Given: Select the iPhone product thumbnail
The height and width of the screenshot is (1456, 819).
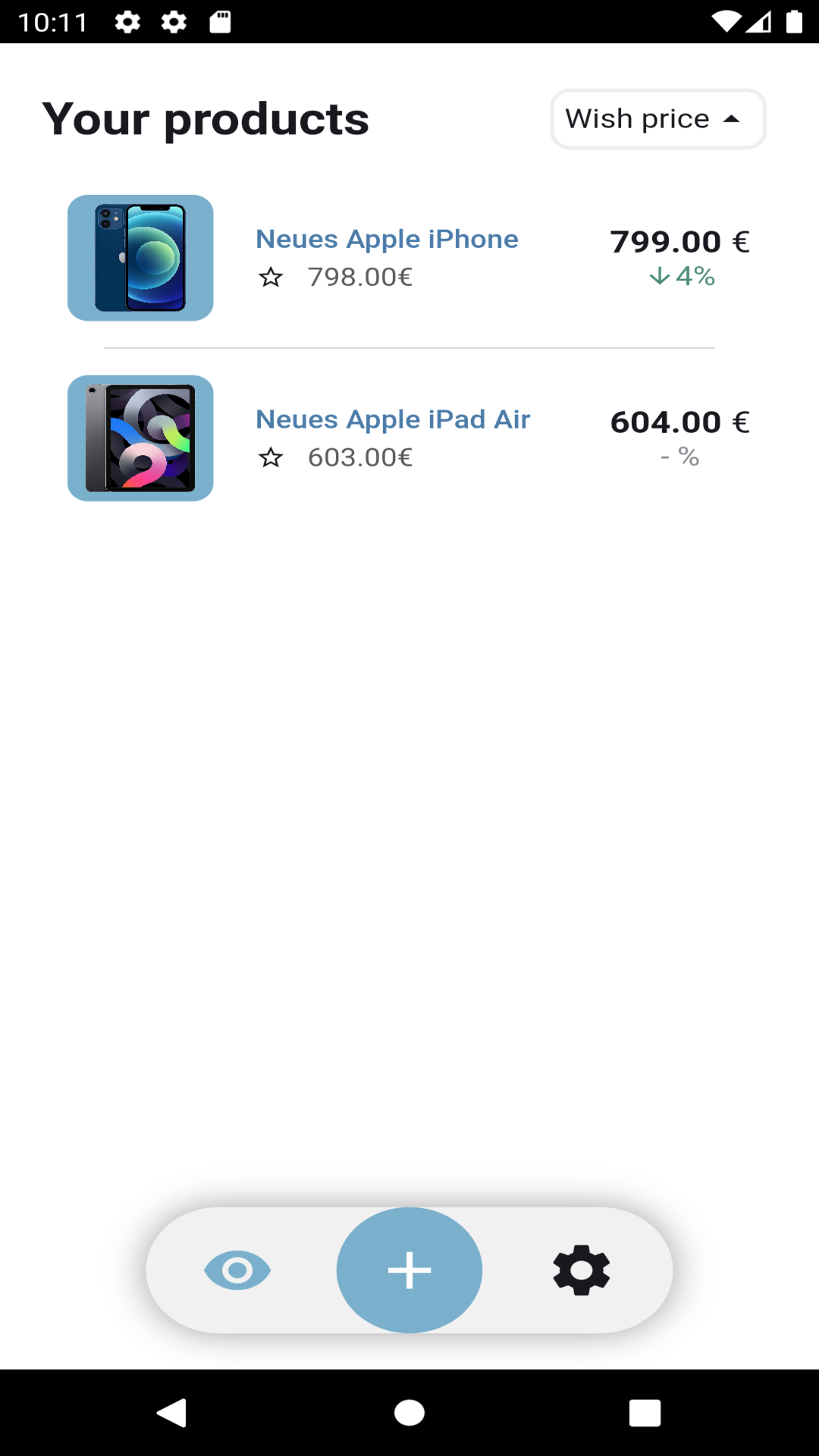Looking at the screenshot, I should coord(140,258).
